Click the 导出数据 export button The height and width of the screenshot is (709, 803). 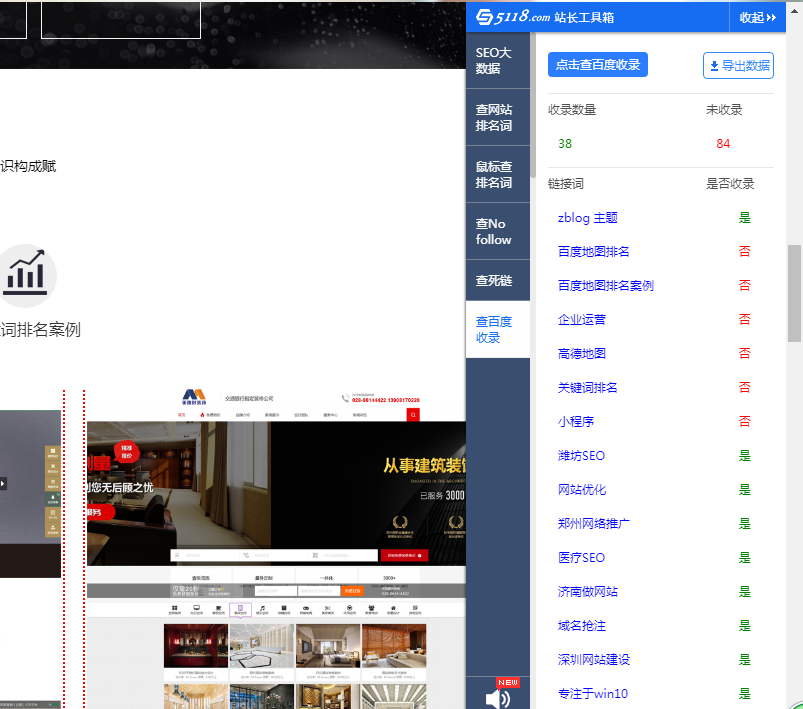(x=737, y=65)
